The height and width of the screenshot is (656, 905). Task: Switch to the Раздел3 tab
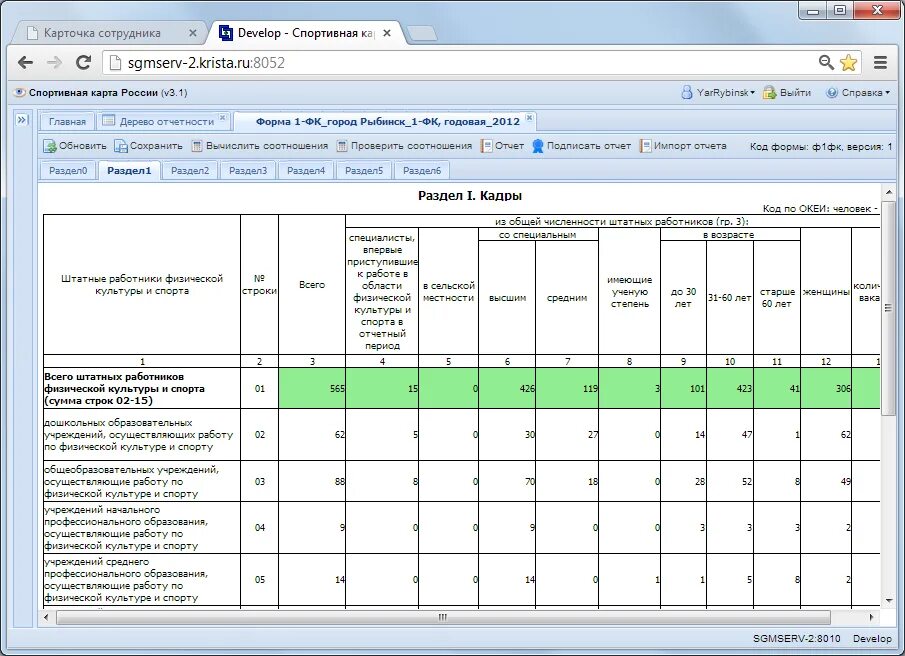pyautogui.click(x=248, y=170)
